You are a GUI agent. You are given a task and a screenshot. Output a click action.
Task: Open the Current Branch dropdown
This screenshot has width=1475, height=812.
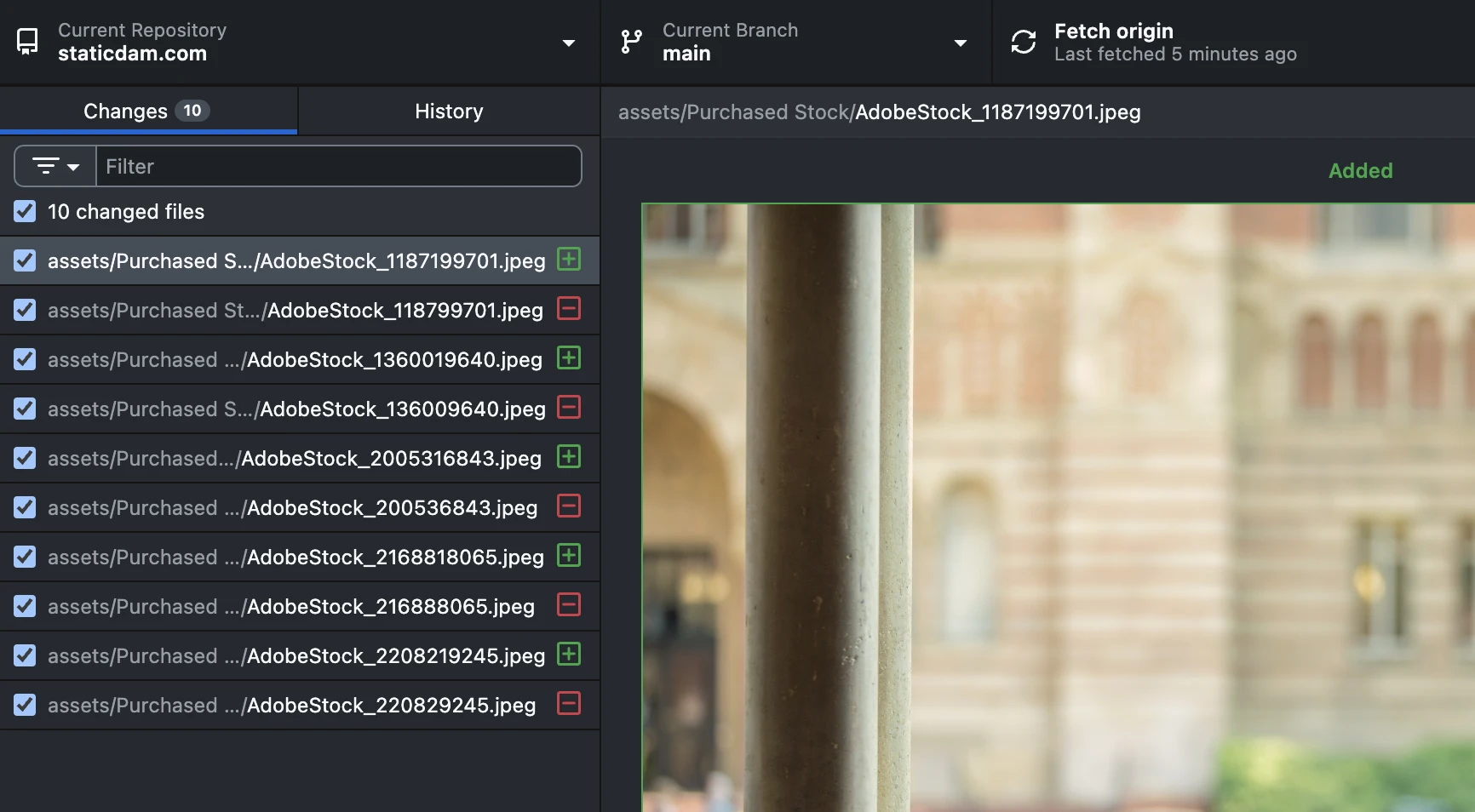click(x=961, y=42)
